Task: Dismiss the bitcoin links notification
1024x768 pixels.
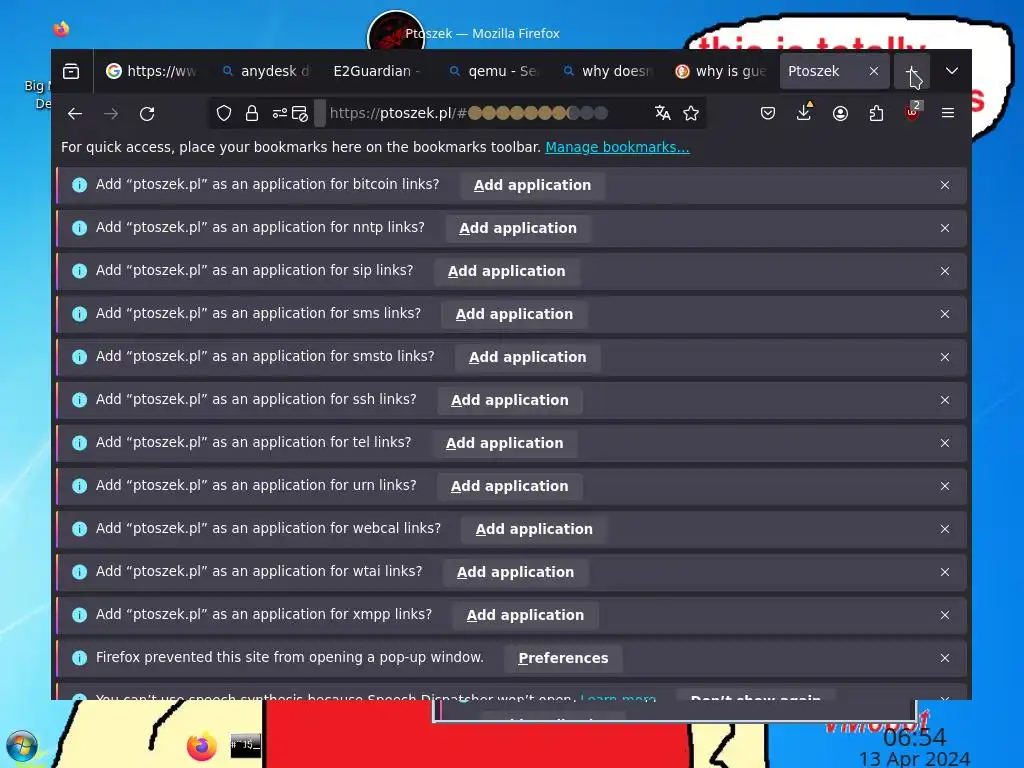Action: tap(945, 185)
